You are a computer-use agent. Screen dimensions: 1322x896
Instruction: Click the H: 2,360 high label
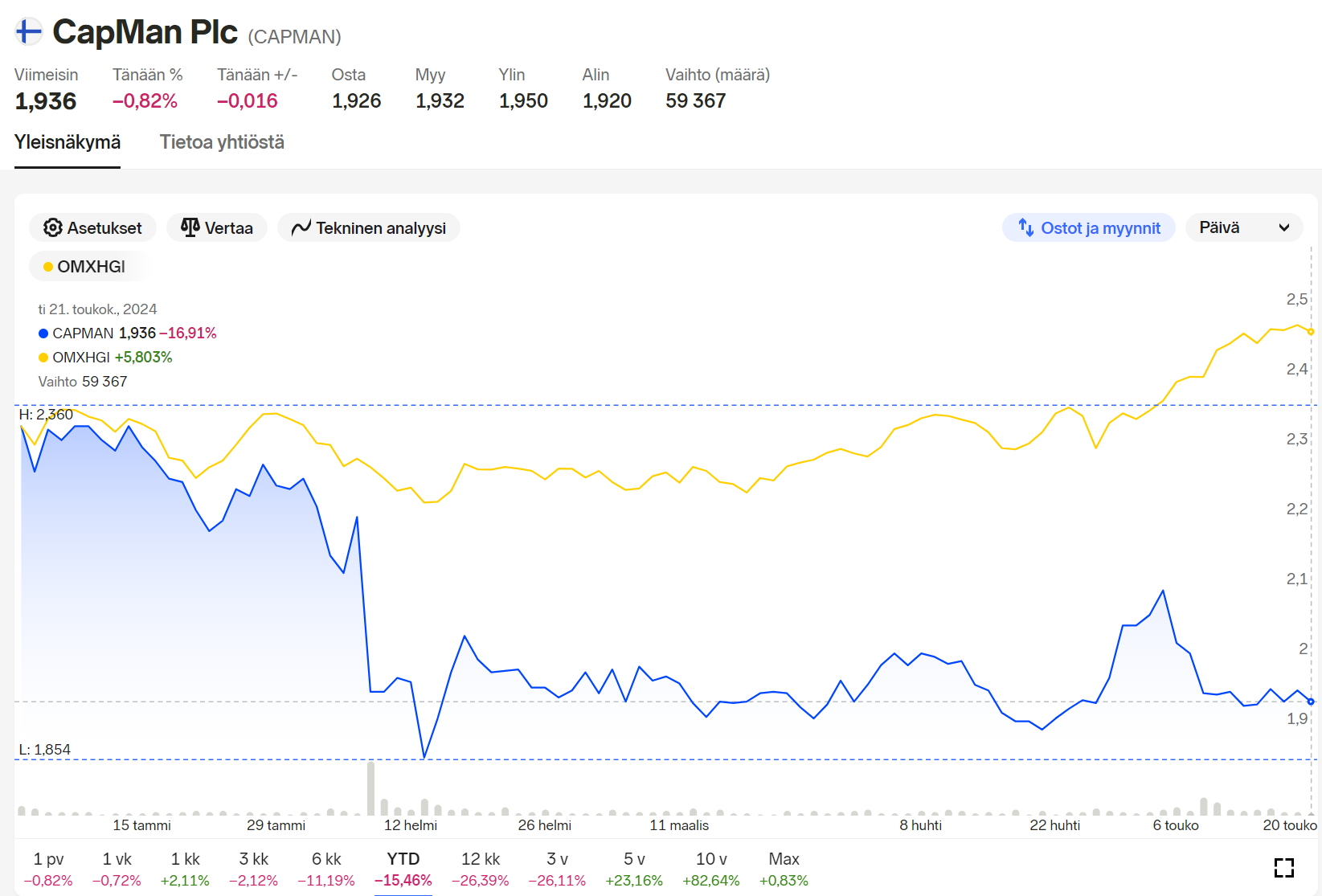point(46,415)
